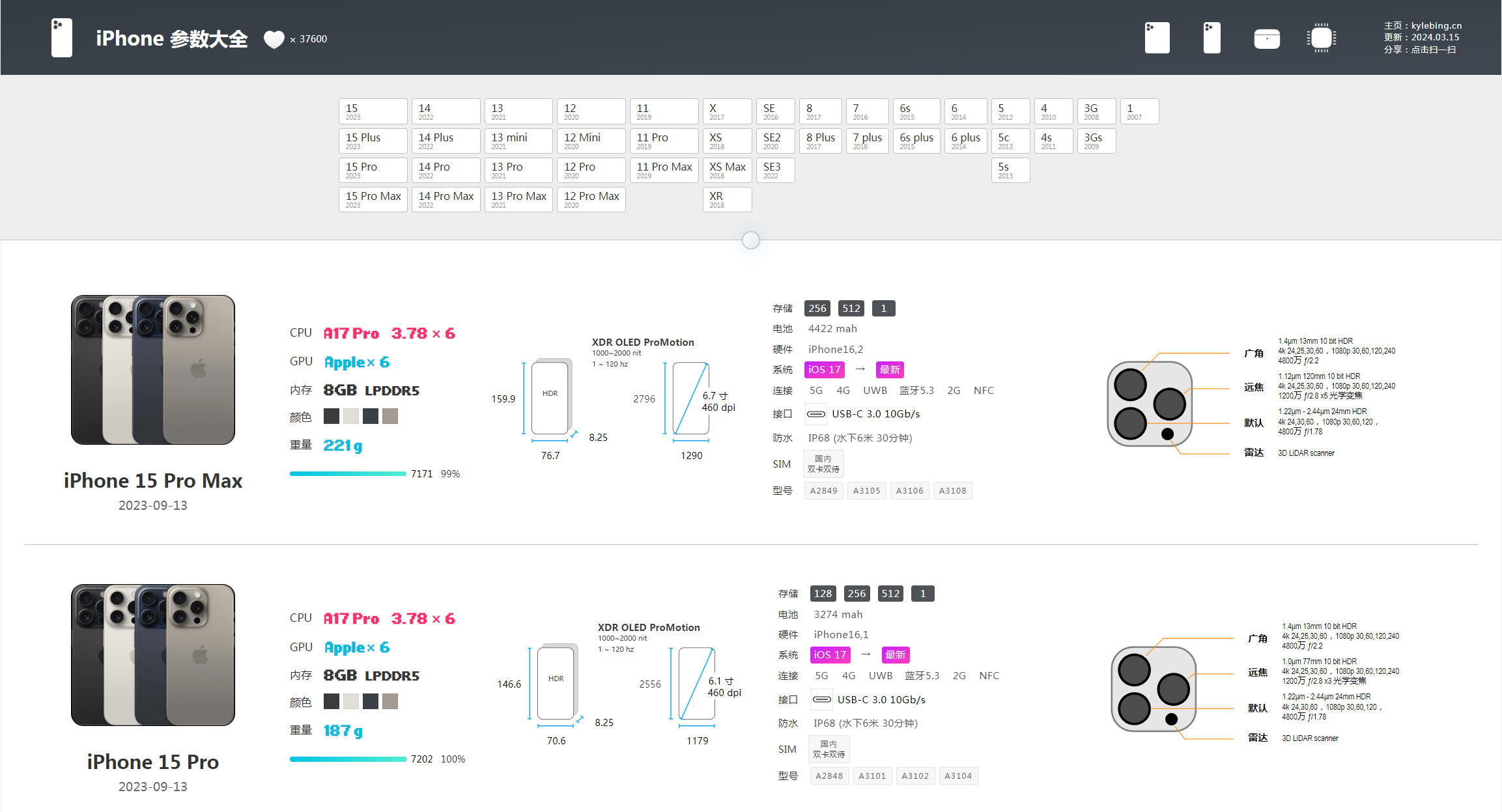The width and height of the screenshot is (1502, 812).
Task: Click the 1 TB storage badge for iPhone 15 Pro
Action: 922,594
